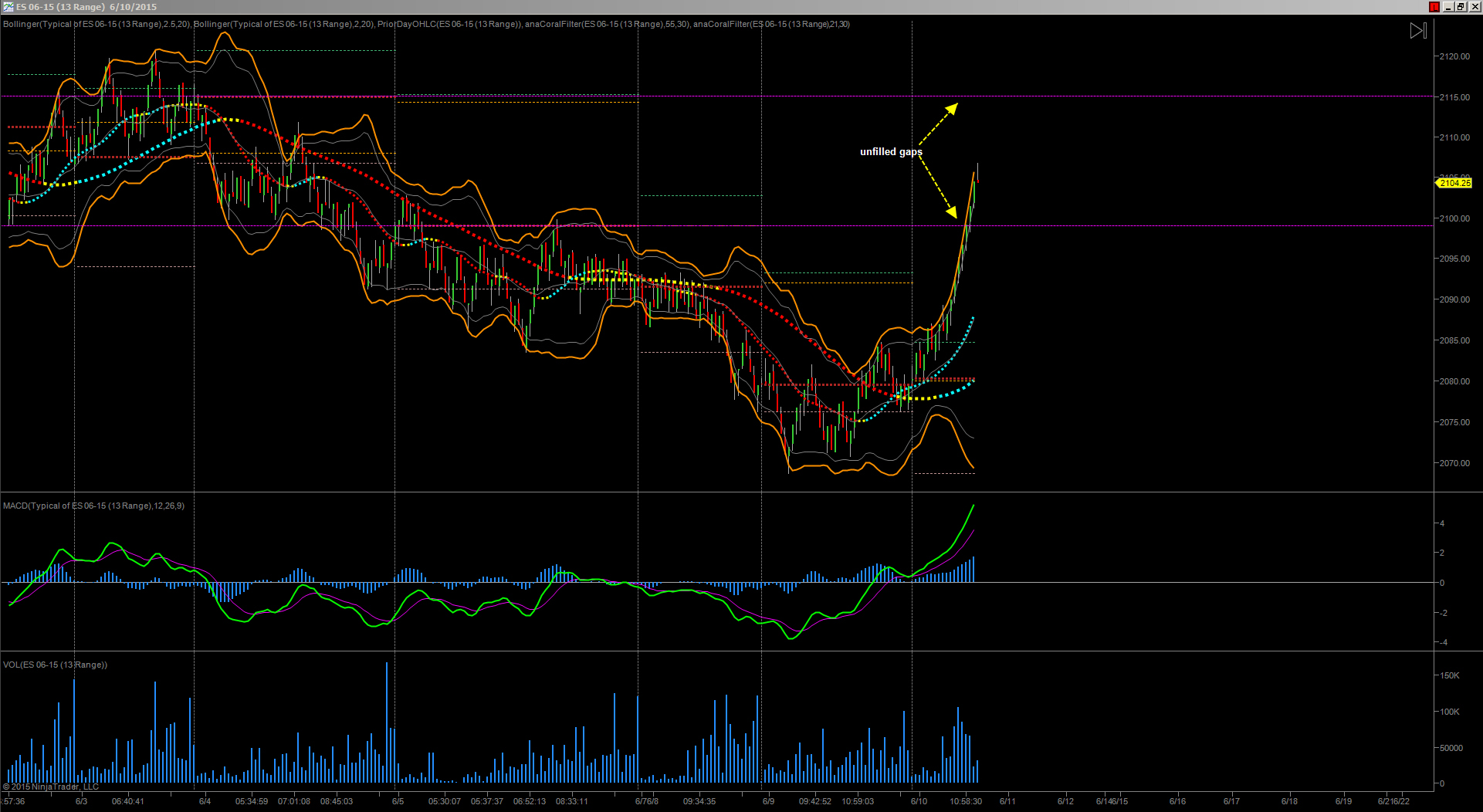
Task: Click the 100K volume axis label
Action: pos(1450,712)
